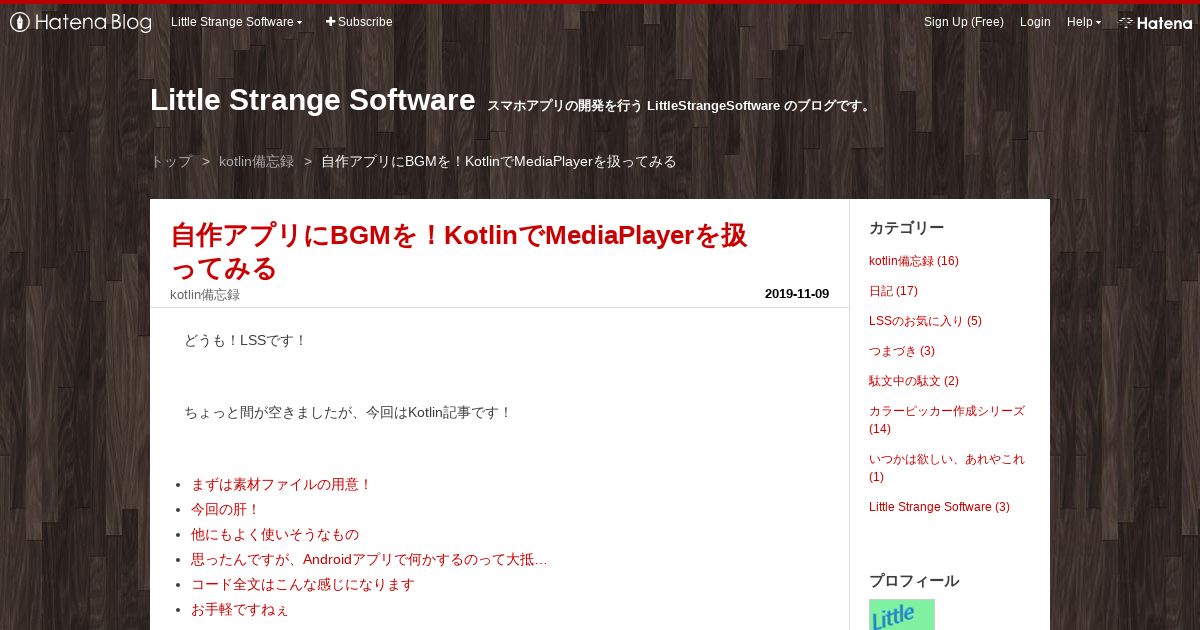Open sidebar category カラーピッカー作成シリーズ (14)
1200x630 pixels.
pyautogui.click(x=947, y=420)
